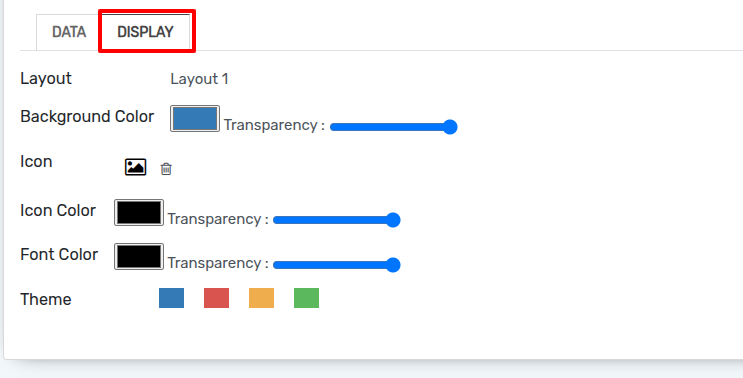Click the Background Color transparency slider
The height and width of the screenshot is (378, 743).
(x=393, y=127)
